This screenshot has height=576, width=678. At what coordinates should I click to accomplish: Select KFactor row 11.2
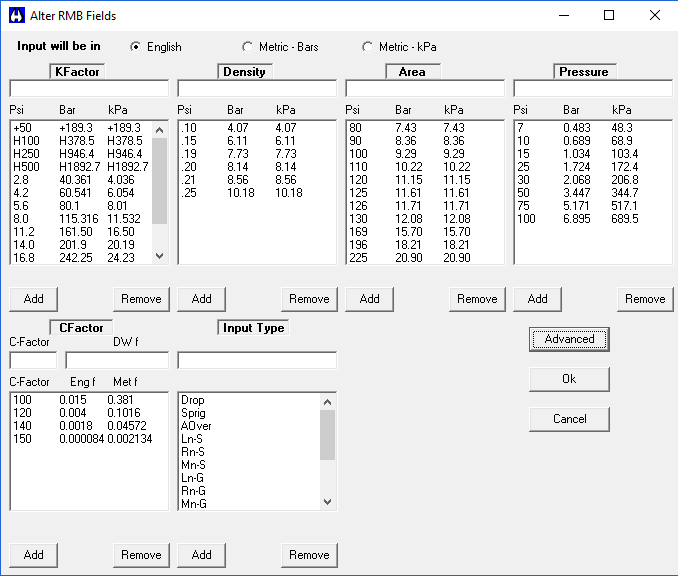point(81,232)
